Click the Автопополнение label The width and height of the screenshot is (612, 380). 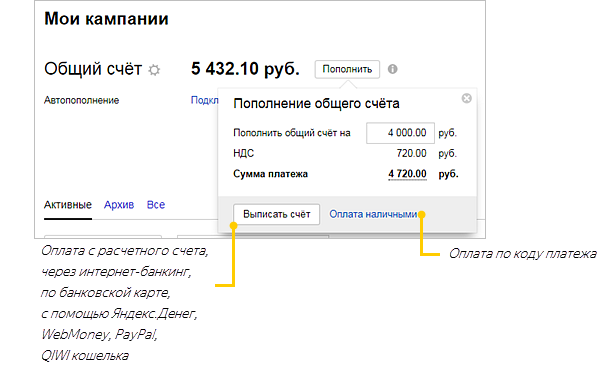point(81,100)
